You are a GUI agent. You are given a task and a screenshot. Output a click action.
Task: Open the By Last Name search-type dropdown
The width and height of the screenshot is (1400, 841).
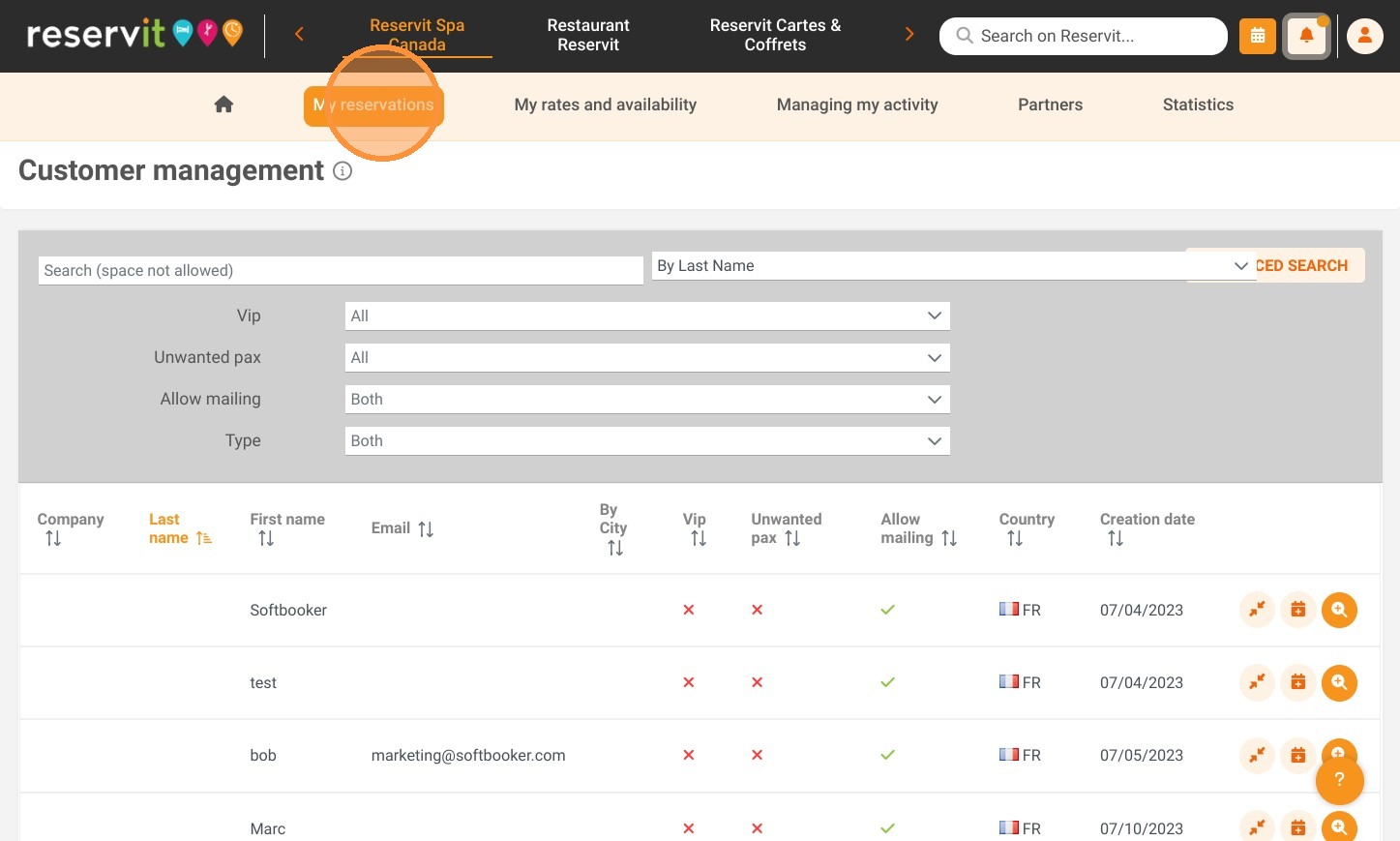(954, 266)
